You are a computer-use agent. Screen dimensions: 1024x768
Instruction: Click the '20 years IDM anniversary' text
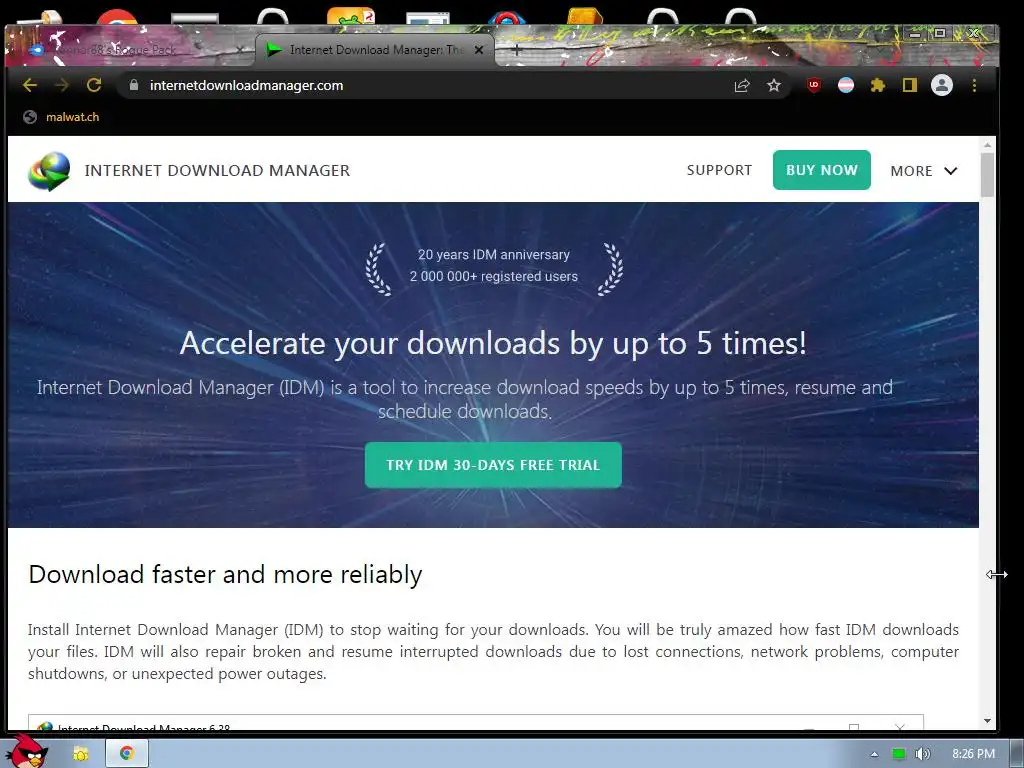point(494,255)
